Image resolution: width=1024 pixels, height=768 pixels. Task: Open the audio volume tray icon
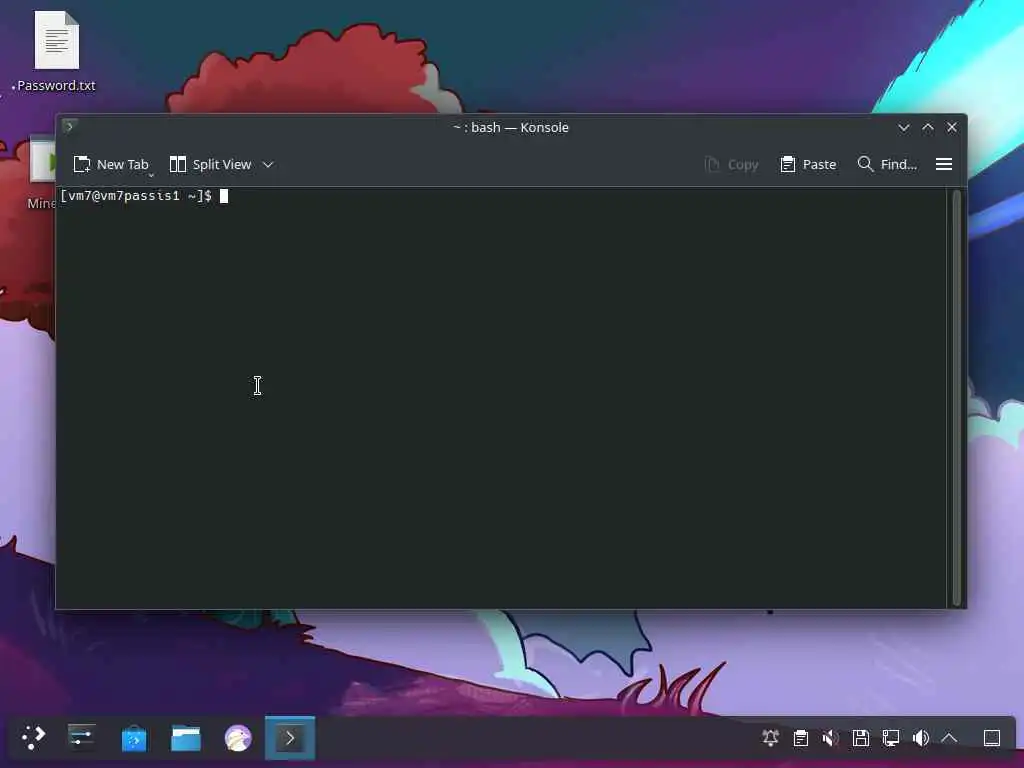[x=921, y=738]
